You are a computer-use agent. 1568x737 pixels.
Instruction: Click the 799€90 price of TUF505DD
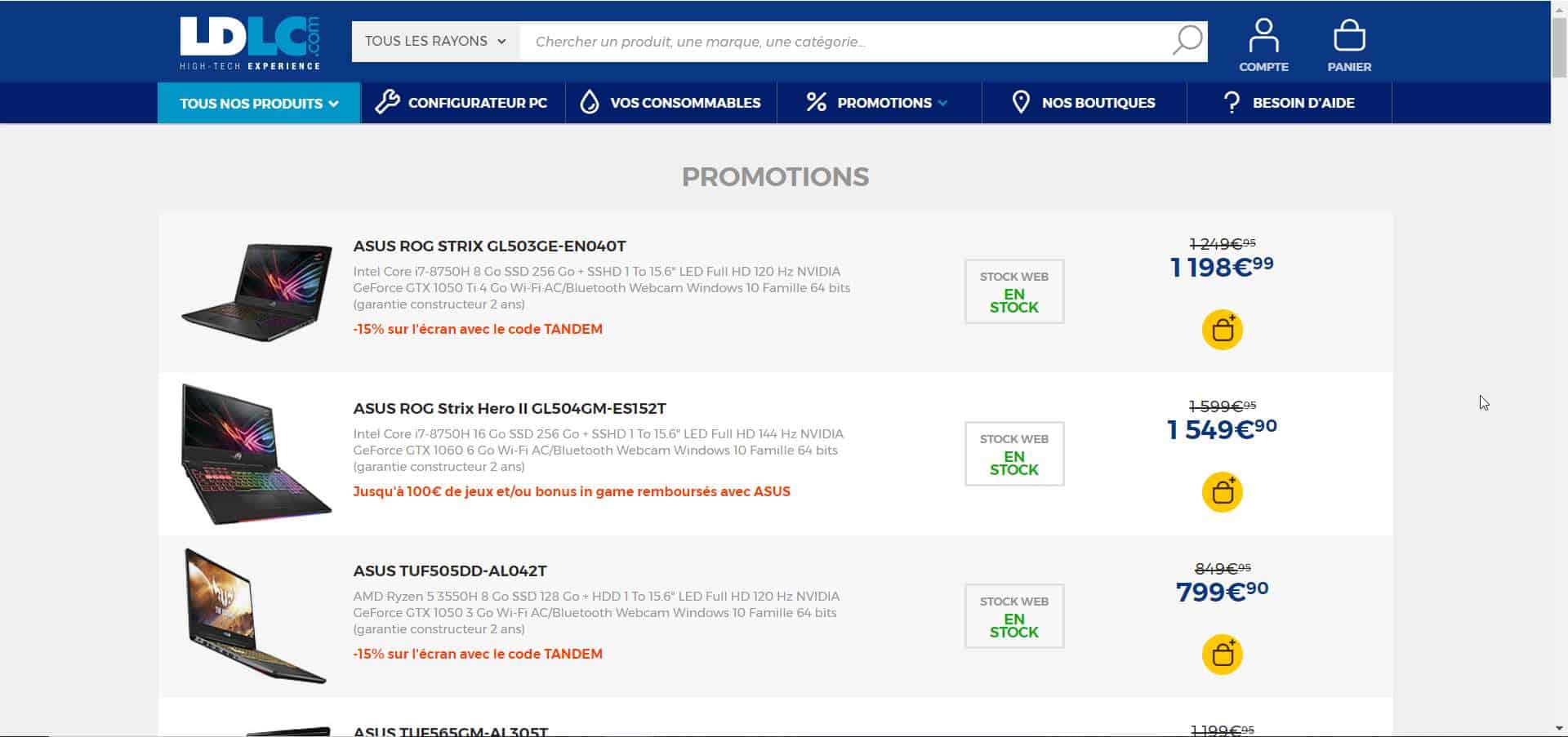coord(1222,591)
